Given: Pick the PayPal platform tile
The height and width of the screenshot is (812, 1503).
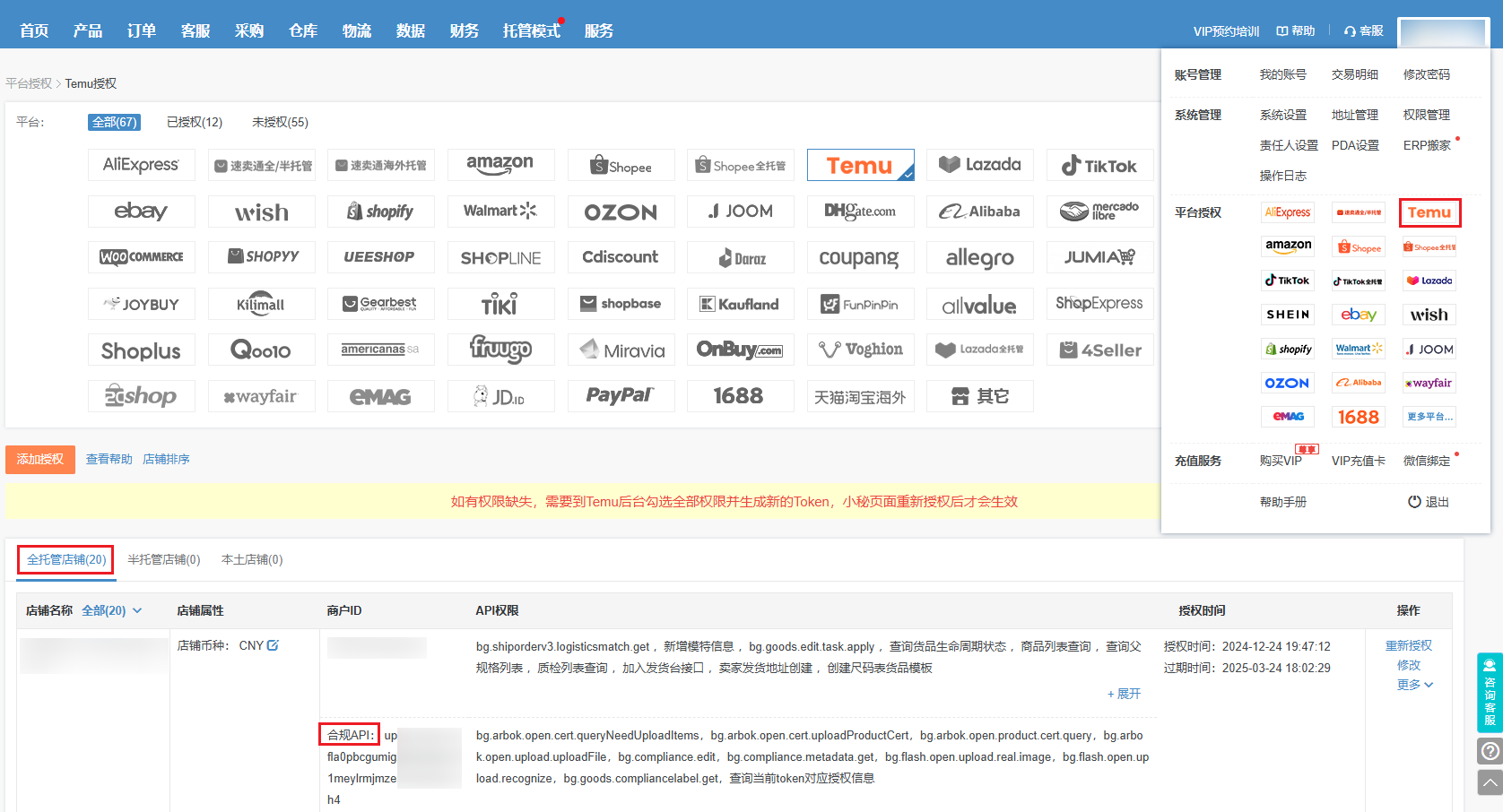Looking at the screenshot, I should tap(621, 396).
